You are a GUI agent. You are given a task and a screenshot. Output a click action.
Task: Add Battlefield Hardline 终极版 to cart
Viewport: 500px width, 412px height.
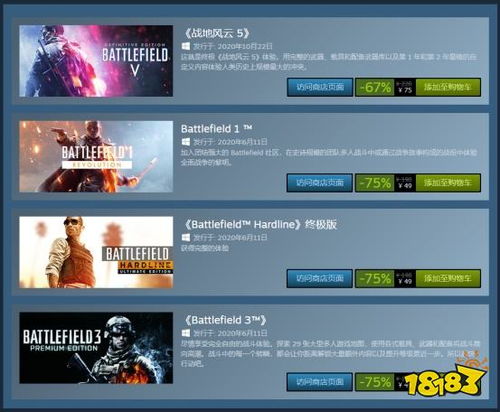(448, 278)
